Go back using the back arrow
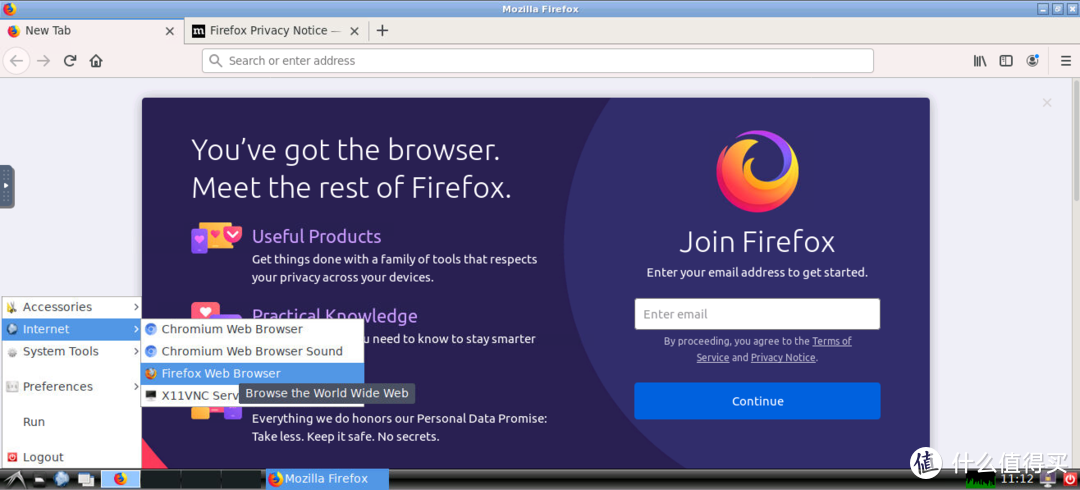Image resolution: width=1080 pixels, height=490 pixels. [x=16, y=61]
